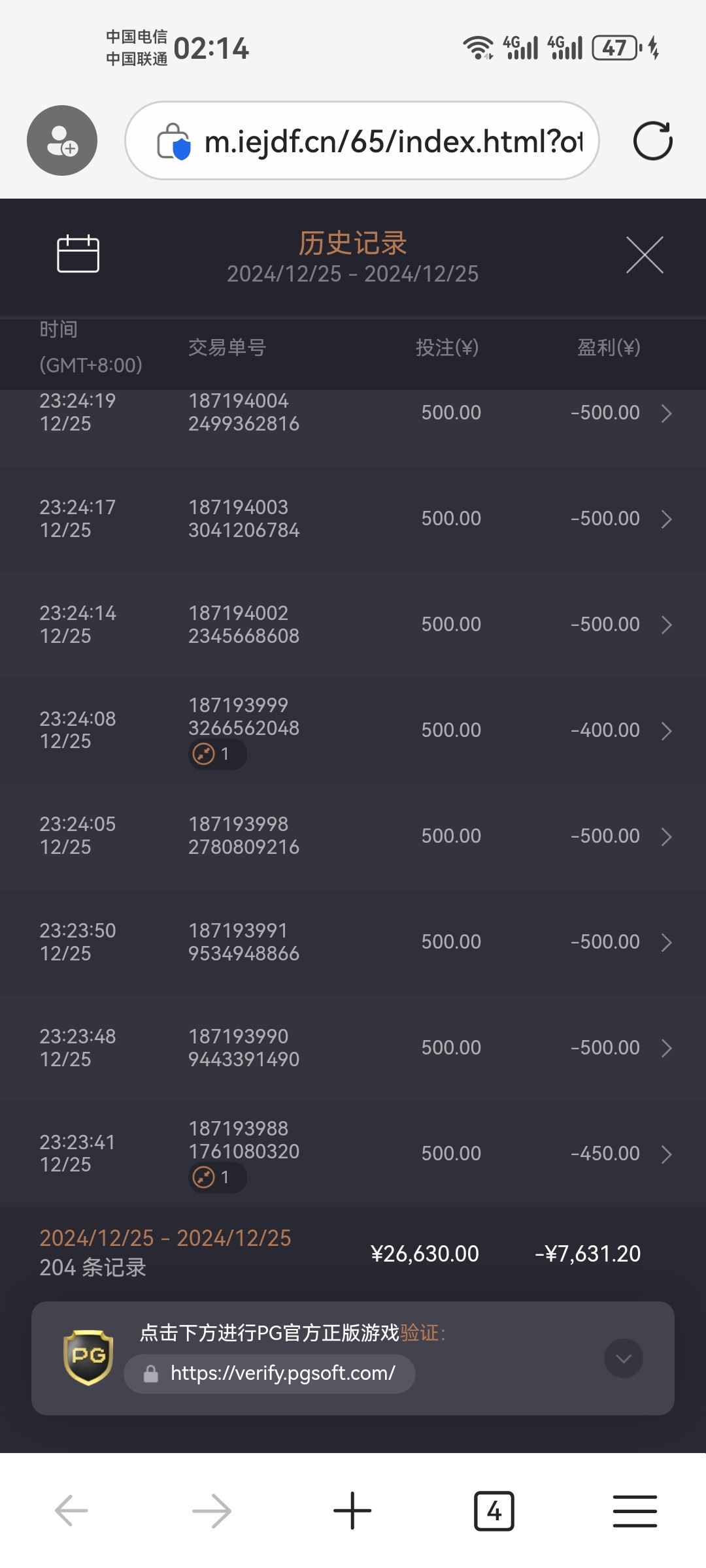The width and height of the screenshot is (706, 1568).
Task: Expand the 23:24:08 record with -400.00 profit
Action: tap(666, 731)
